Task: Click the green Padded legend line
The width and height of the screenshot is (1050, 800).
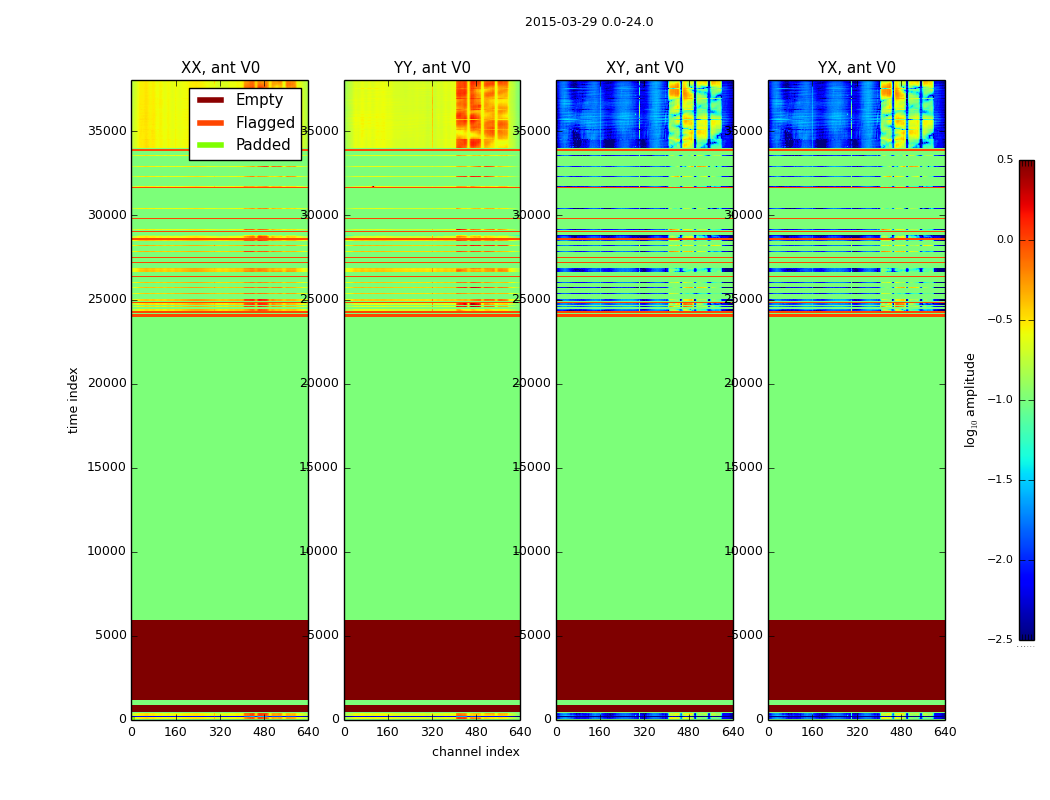Action: (x=210, y=145)
